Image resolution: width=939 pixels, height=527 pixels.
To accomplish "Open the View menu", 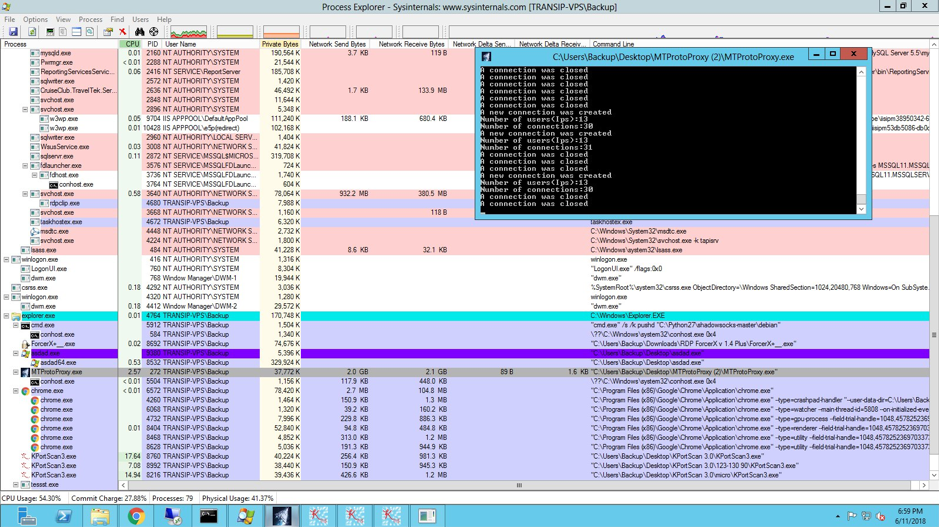I will click(63, 19).
